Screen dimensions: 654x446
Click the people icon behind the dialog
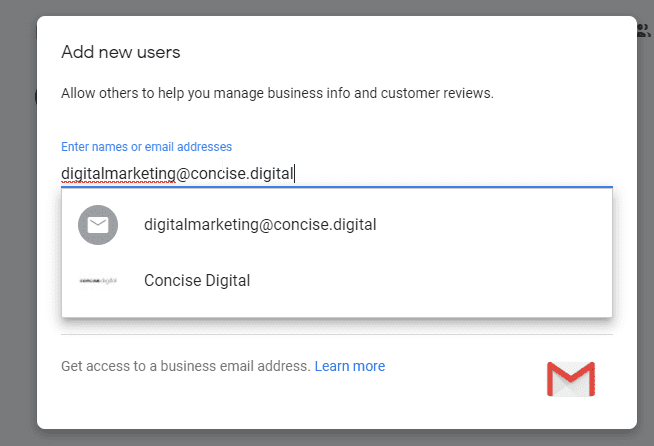coord(644,30)
